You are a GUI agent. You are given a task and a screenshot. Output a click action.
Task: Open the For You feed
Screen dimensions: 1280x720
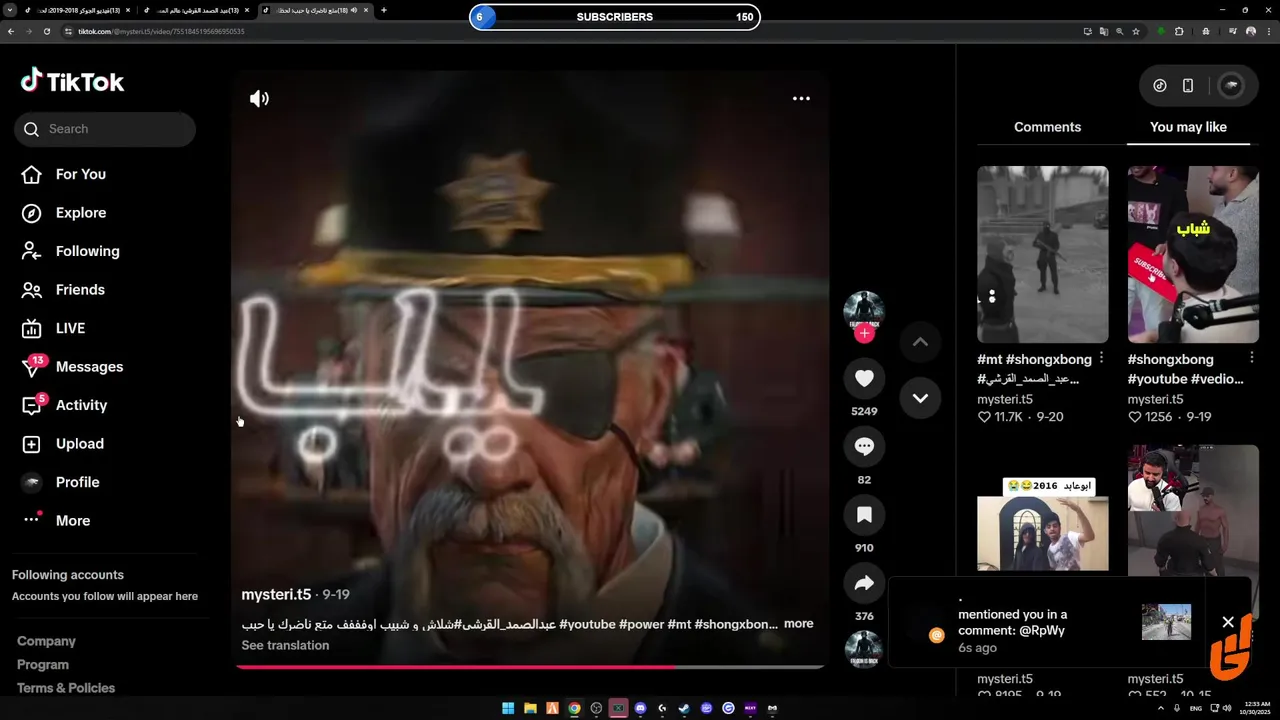pyautogui.click(x=64, y=174)
